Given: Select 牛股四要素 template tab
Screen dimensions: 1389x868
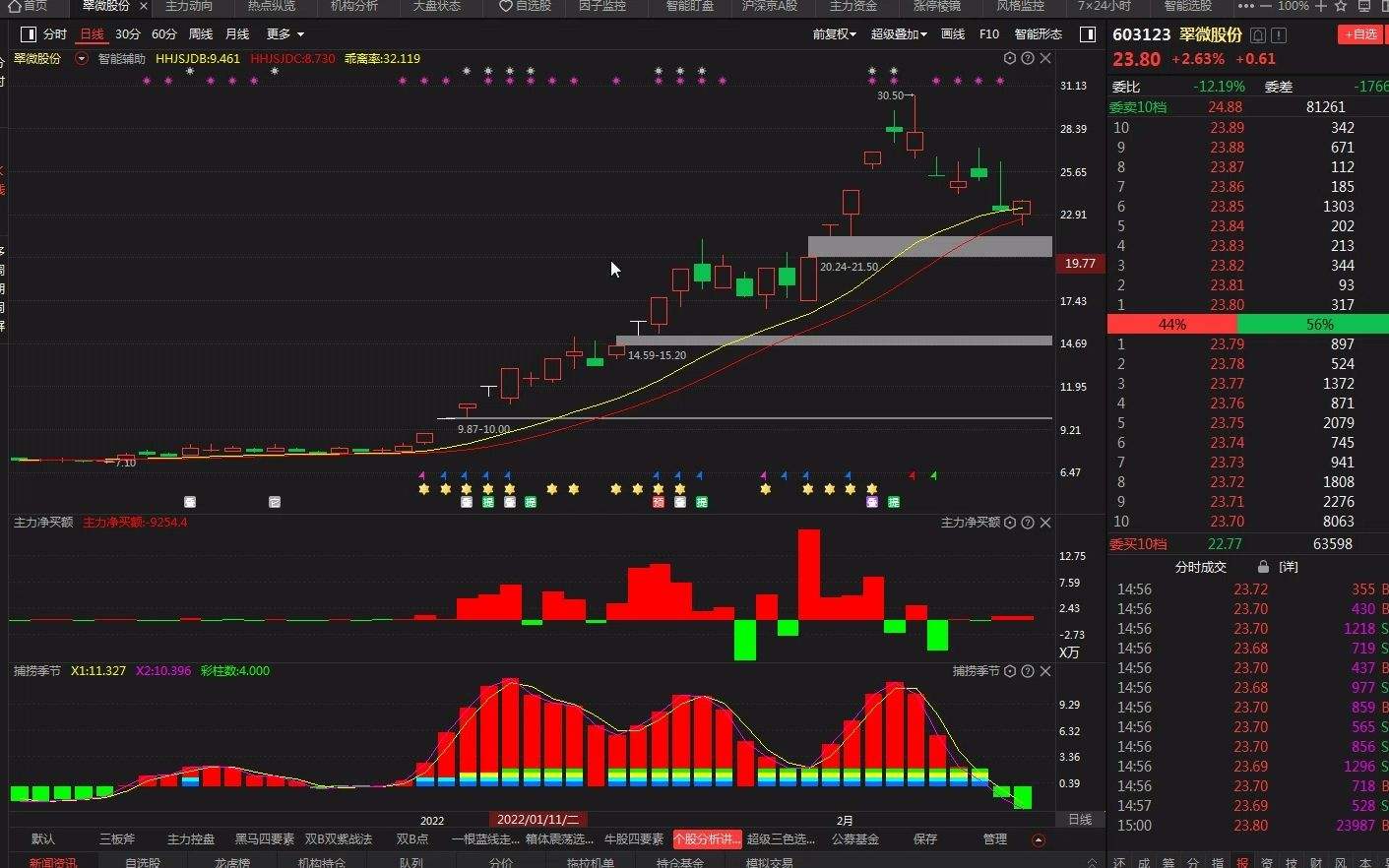Looking at the screenshot, I should (634, 839).
